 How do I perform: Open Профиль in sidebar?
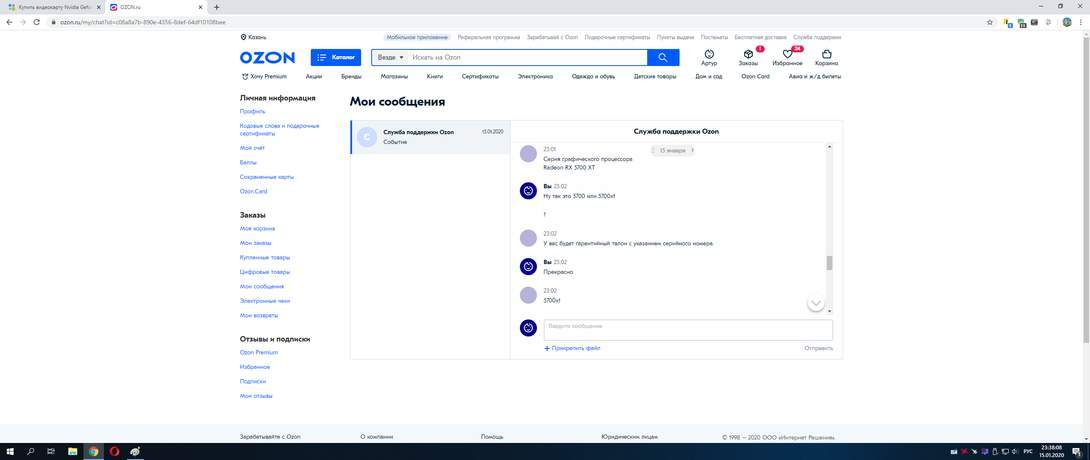252,111
